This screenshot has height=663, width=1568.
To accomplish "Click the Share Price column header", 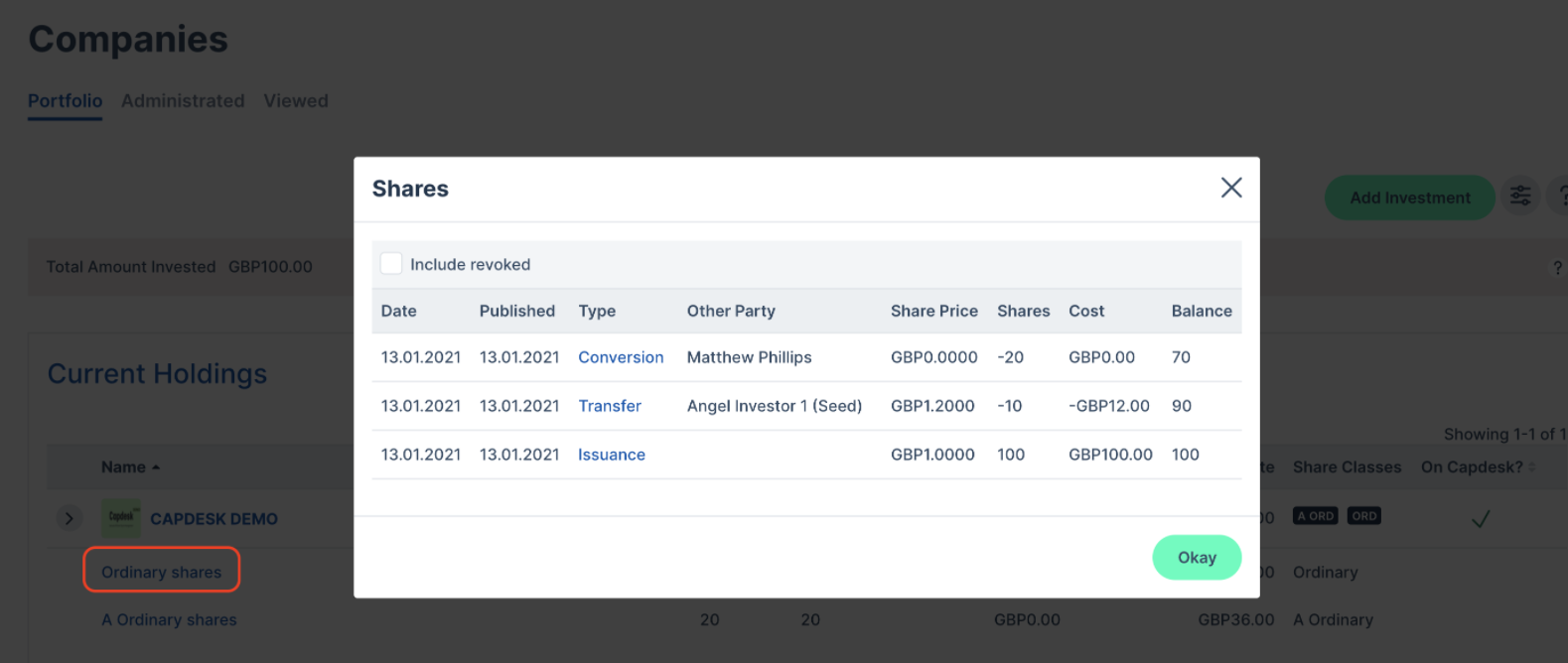I will pos(934,311).
